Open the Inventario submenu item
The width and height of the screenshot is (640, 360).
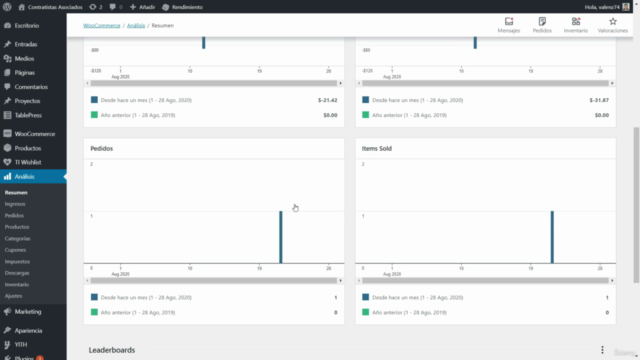pos(17,284)
